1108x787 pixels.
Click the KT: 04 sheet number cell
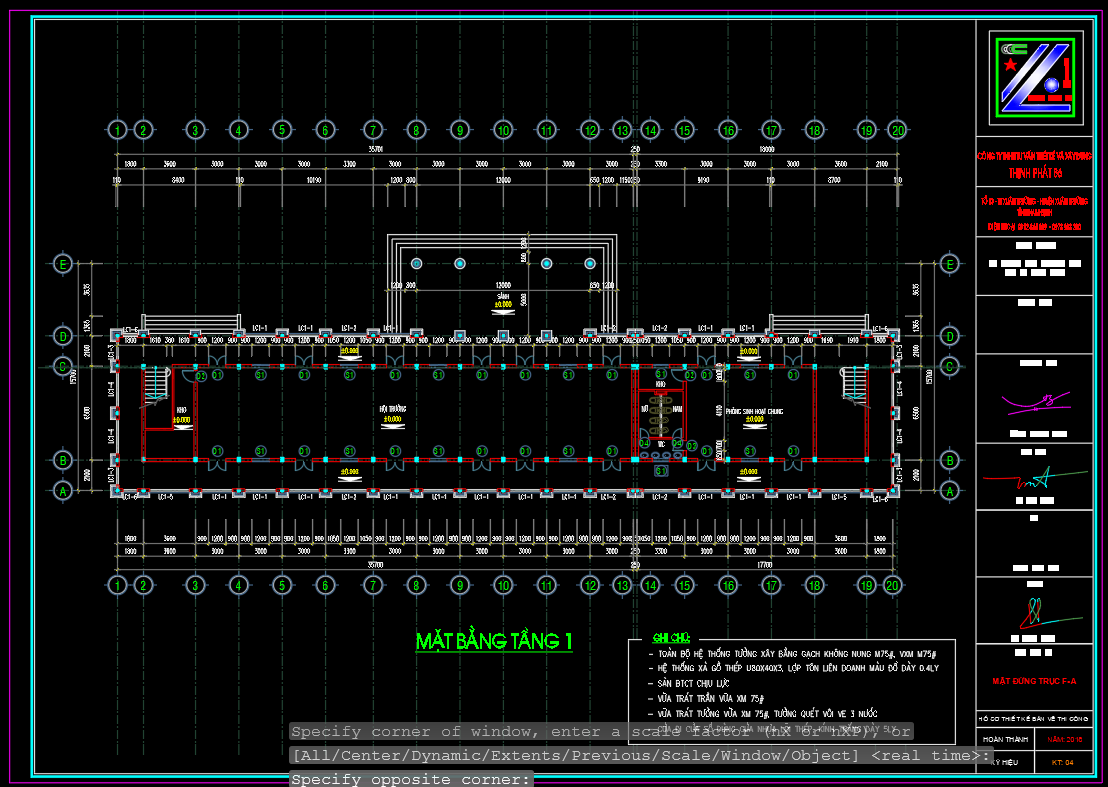[1062, 762]
